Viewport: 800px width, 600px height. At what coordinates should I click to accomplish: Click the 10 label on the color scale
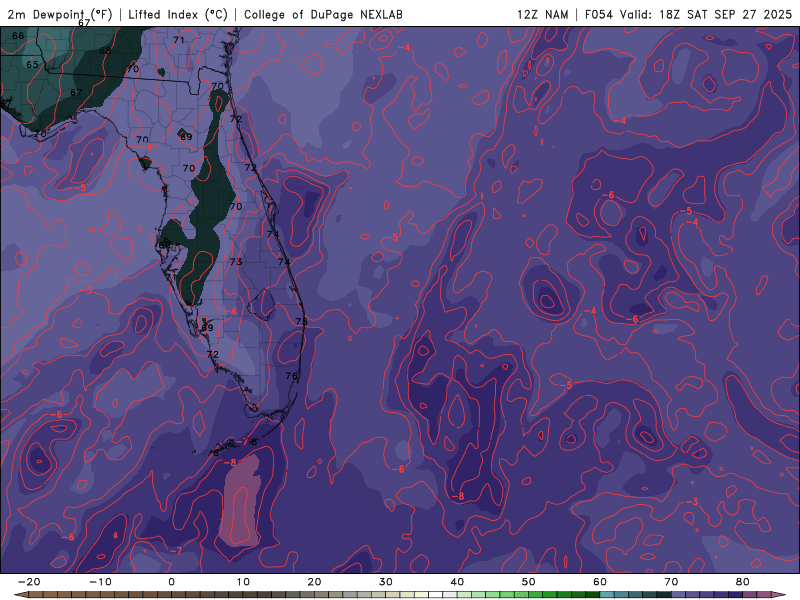[x=243, y=582]
